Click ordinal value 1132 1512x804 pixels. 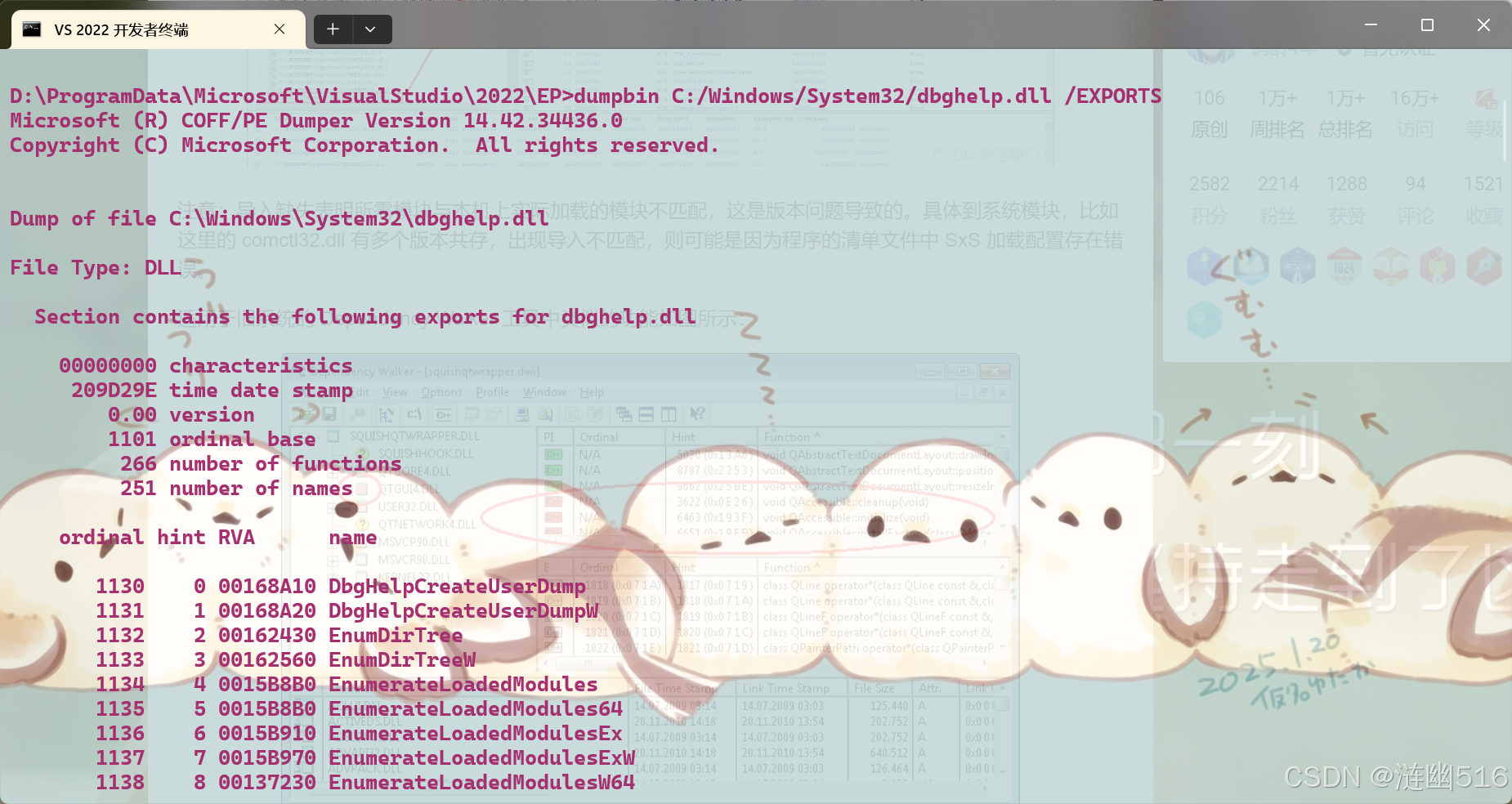tap(120, 636)
